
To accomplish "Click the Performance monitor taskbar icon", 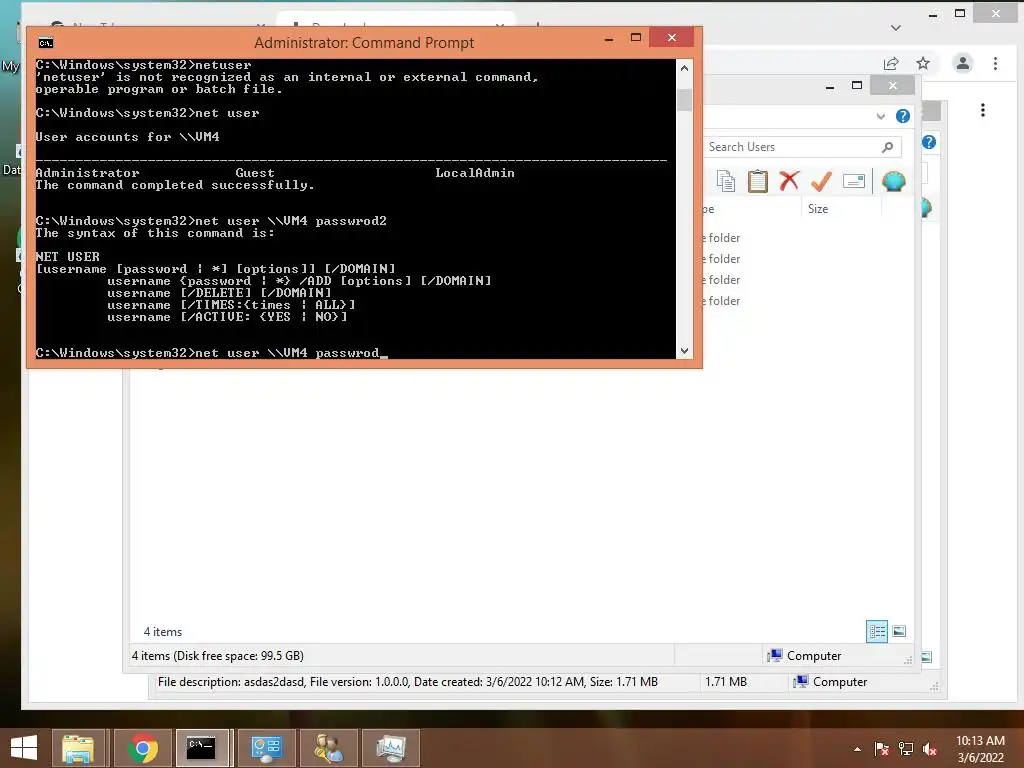I will [x=391, y=748].
